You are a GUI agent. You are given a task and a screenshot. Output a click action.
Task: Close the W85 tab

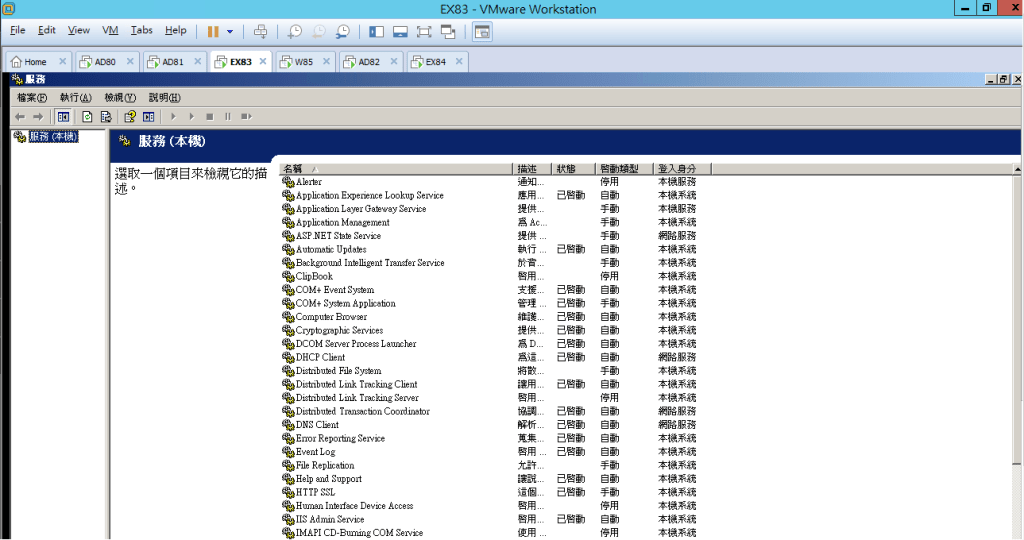[325, 62]
